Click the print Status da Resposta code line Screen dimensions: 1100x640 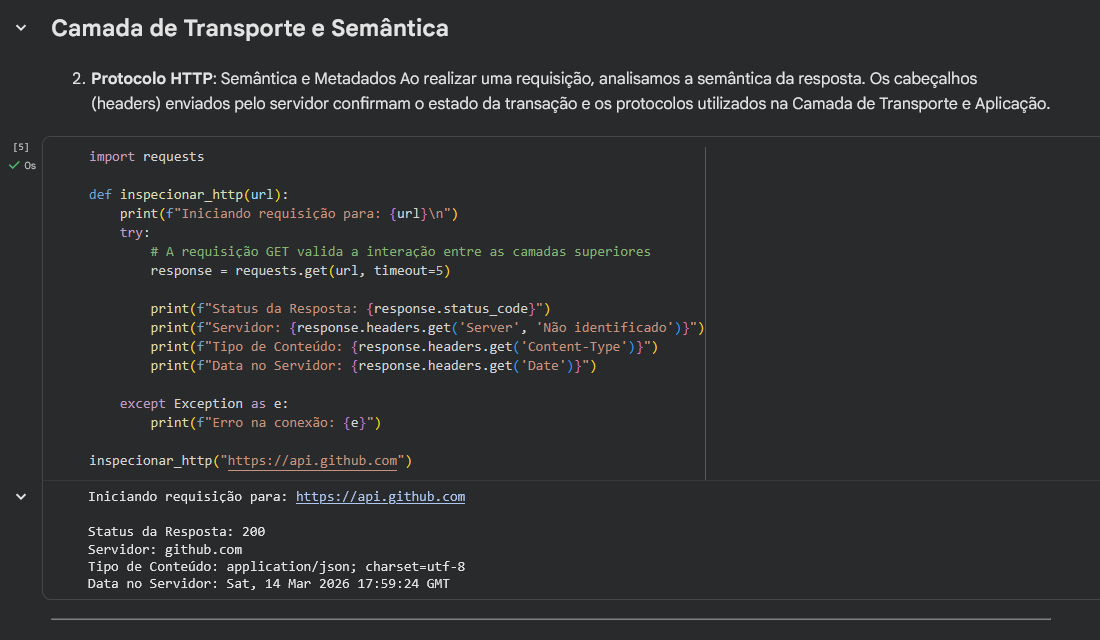[x=350, y=309]
